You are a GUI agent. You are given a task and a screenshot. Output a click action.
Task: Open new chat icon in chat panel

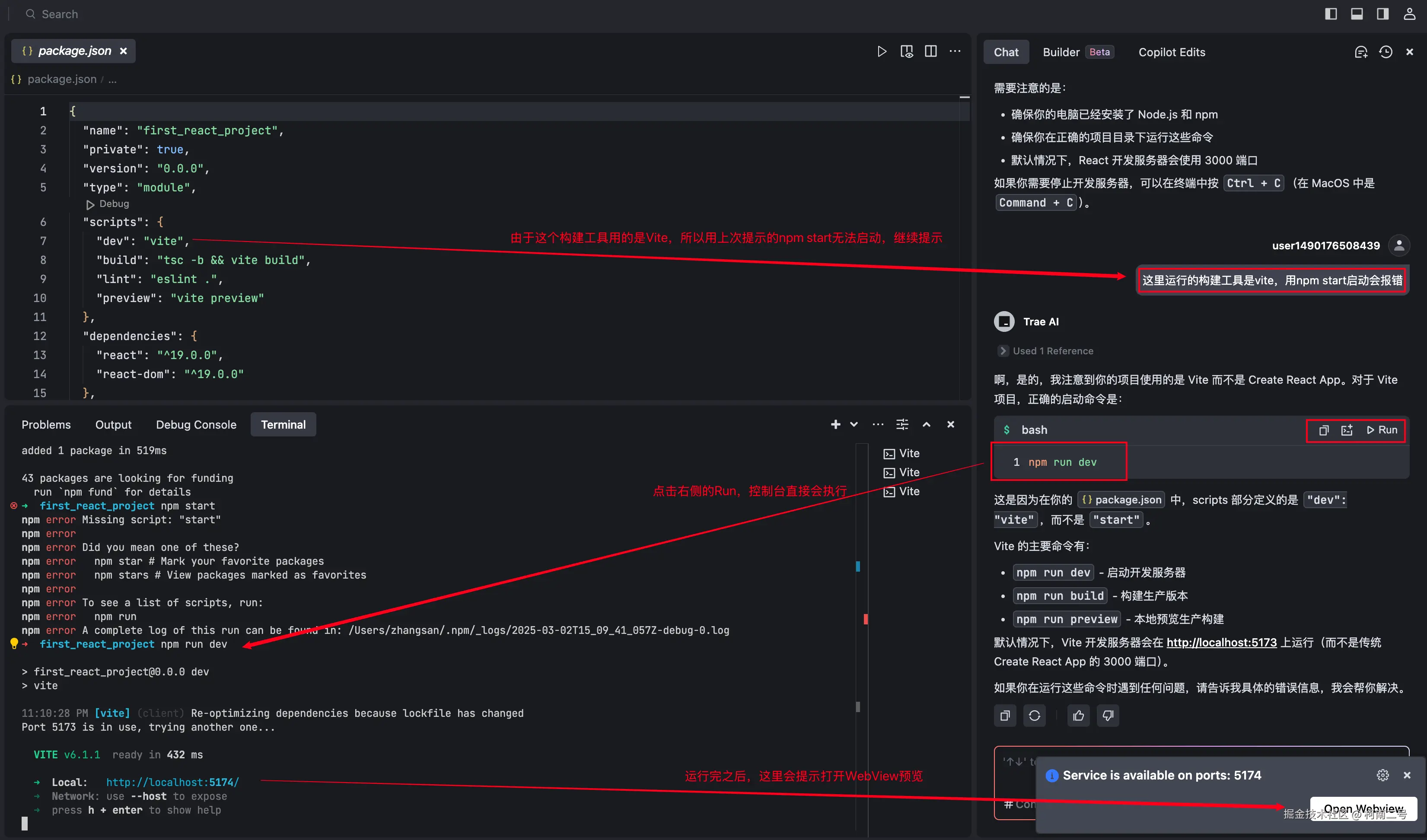coord(1361,52)
